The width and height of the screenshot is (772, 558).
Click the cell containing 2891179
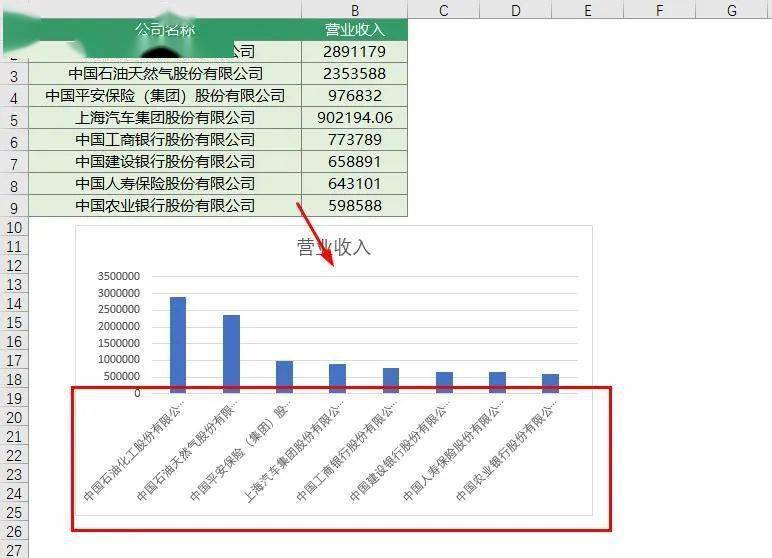354,51
